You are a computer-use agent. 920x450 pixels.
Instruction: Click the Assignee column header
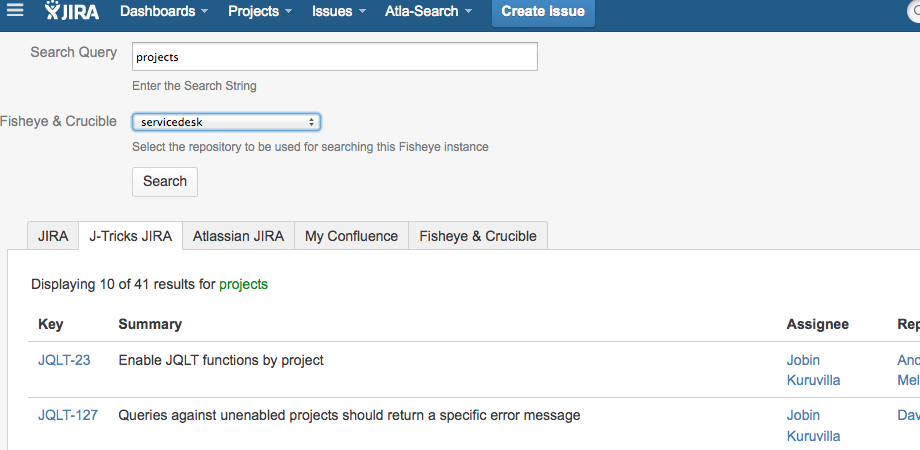[x=817, y=324]
